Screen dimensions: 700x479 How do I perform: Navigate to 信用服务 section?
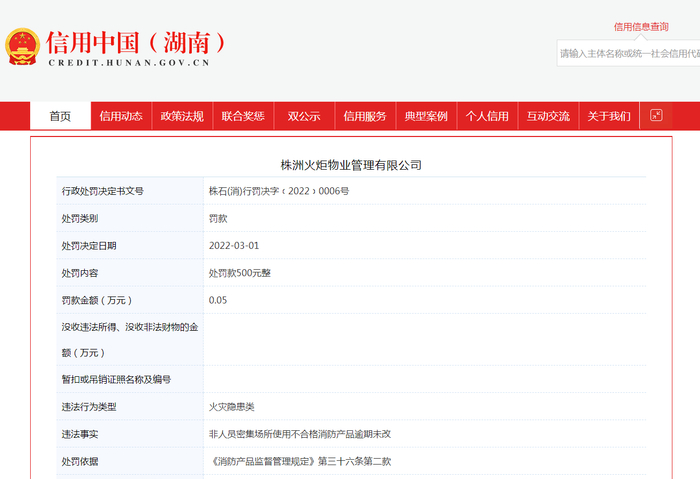click(x=365, y=116)
